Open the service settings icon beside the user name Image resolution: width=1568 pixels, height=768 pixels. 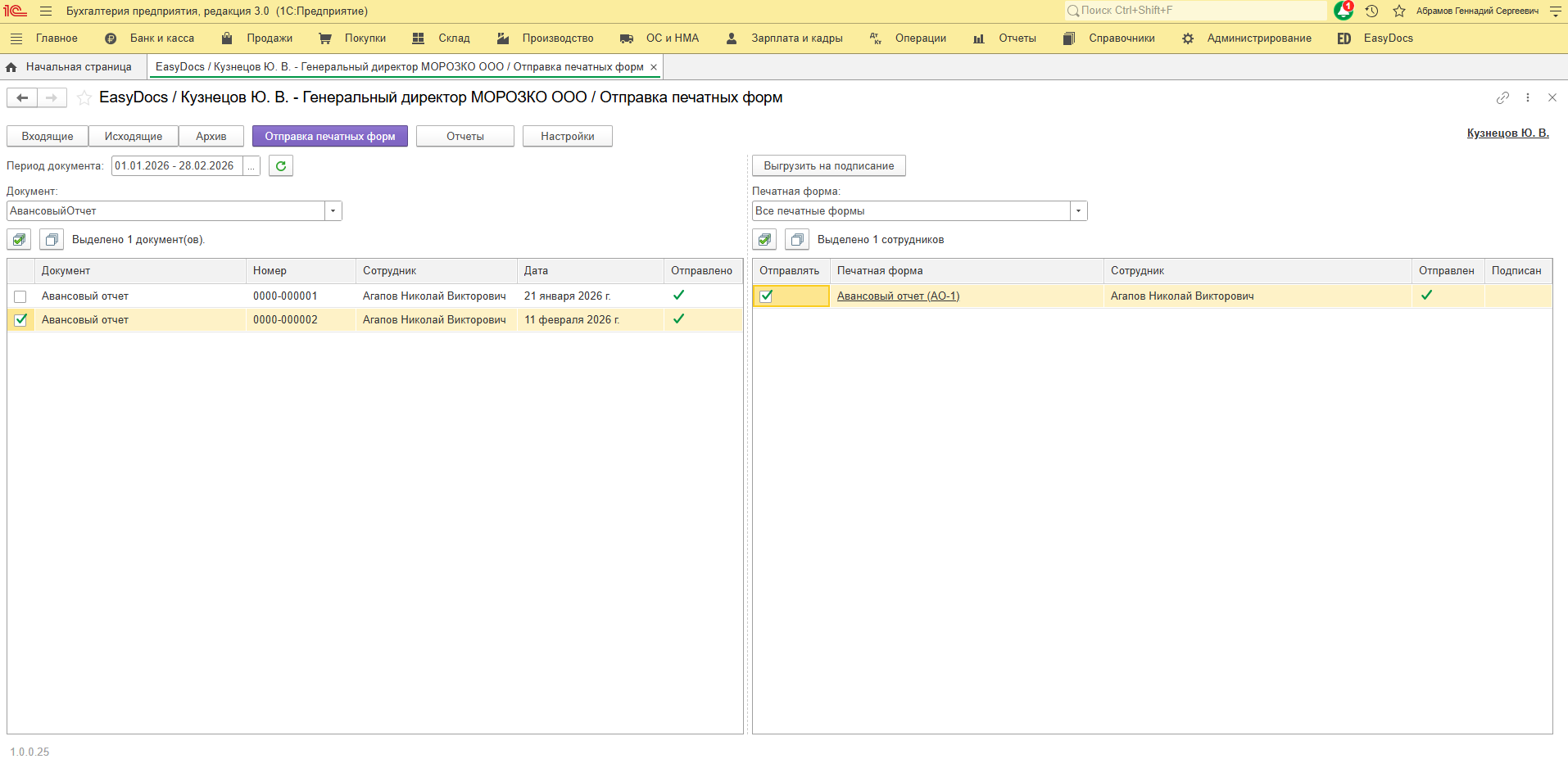click(1556, 11)
